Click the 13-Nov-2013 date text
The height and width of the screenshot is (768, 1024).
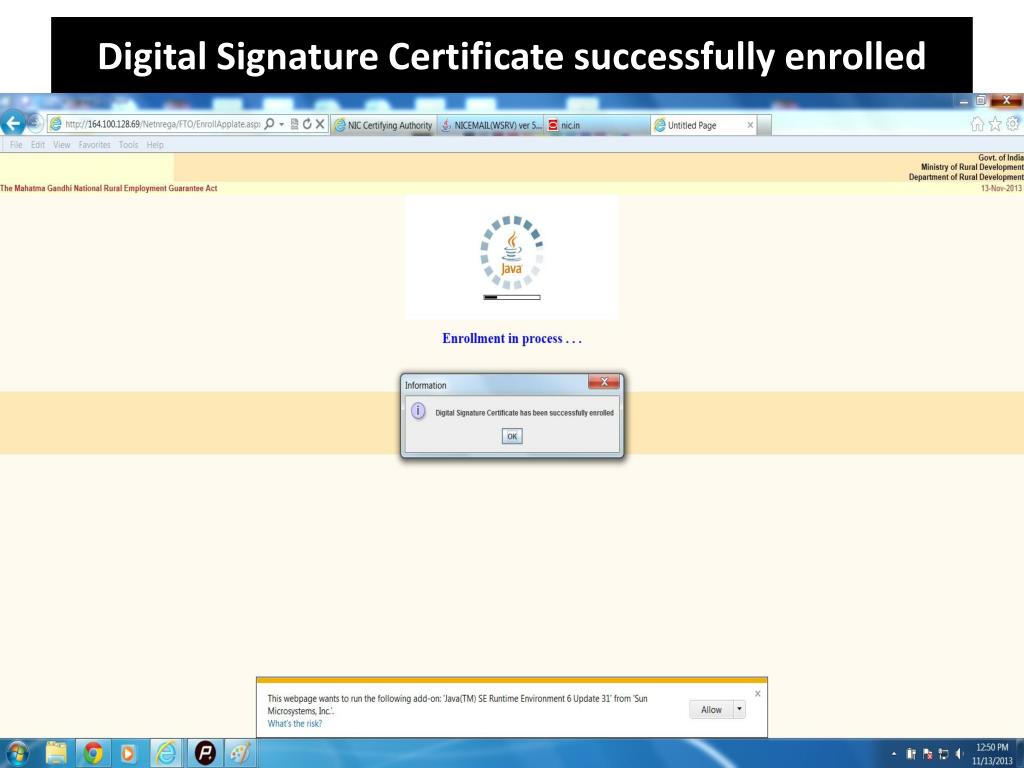tap(1001, 188)
